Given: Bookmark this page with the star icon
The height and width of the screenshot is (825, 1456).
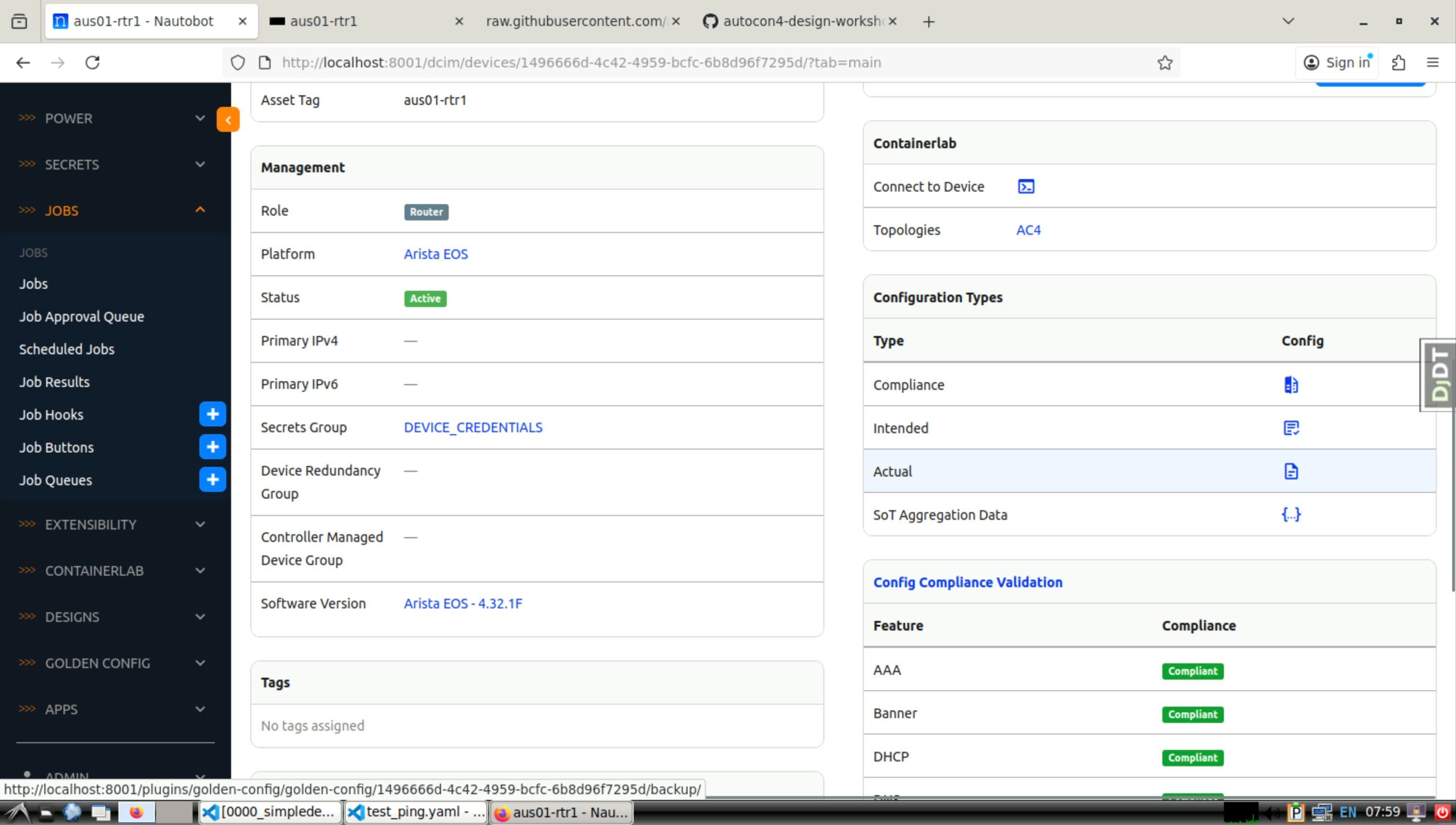Looking at the screenshot, I should (x=1165, y=62).
